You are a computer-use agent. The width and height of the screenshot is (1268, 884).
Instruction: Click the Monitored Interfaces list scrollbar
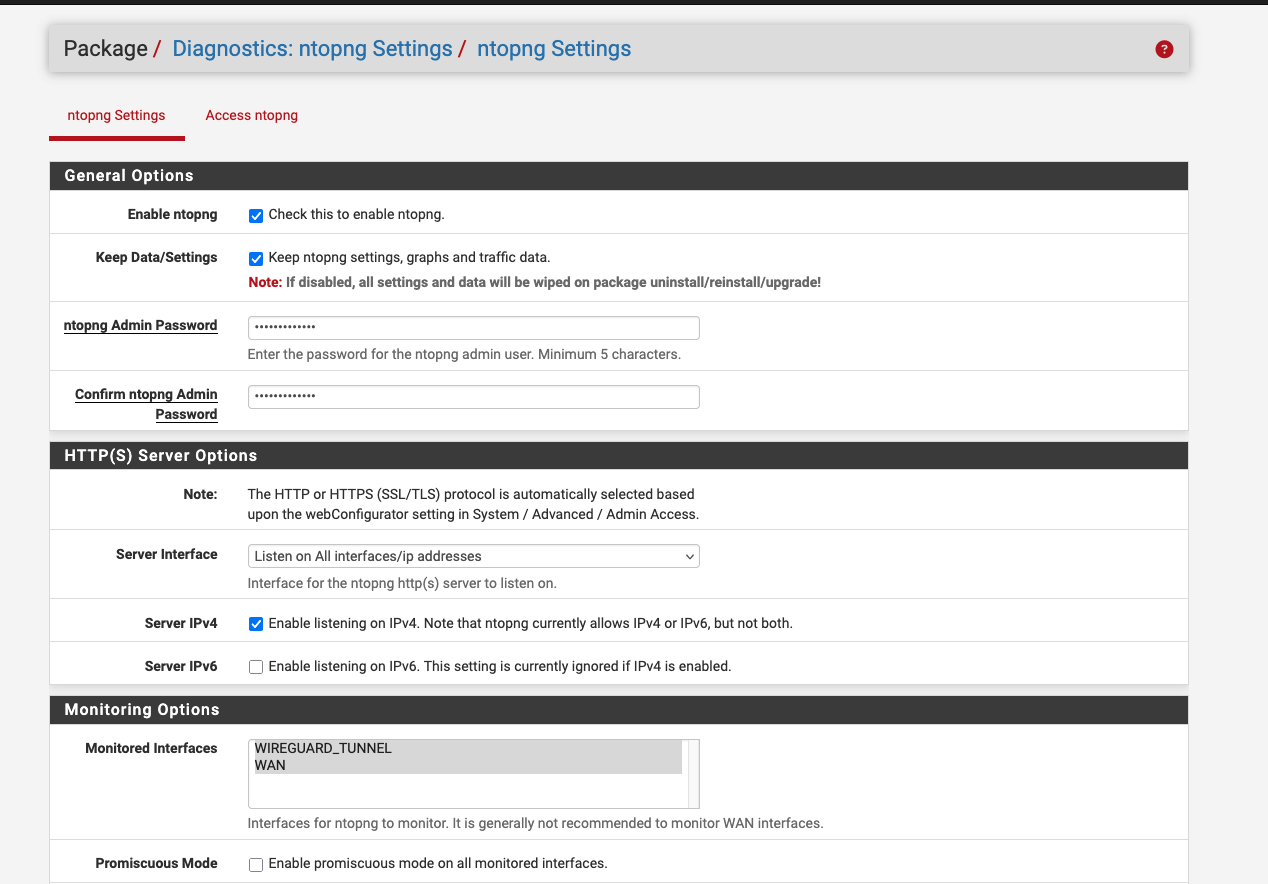coord(693,773)
